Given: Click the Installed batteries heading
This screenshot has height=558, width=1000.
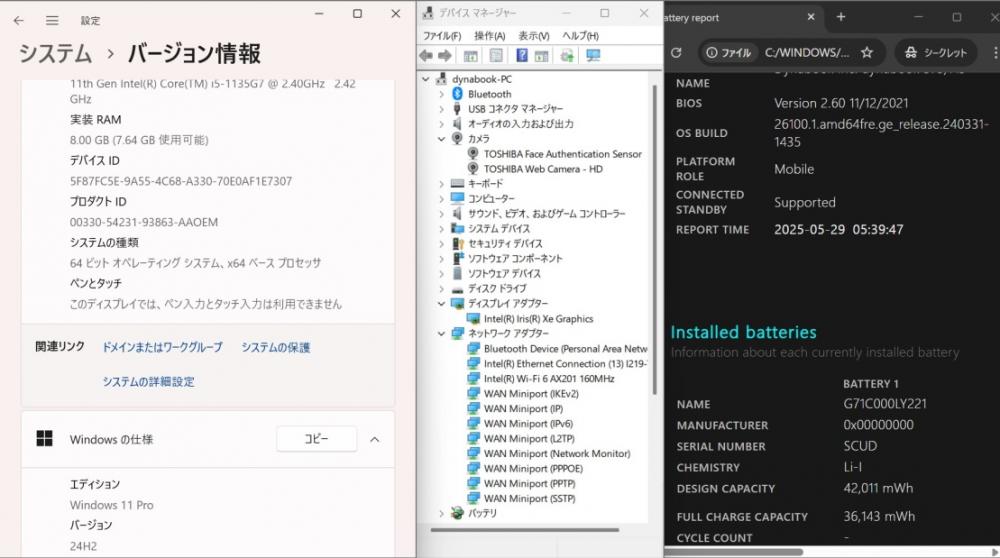Looking at the screenshot, I should point(744,332).
